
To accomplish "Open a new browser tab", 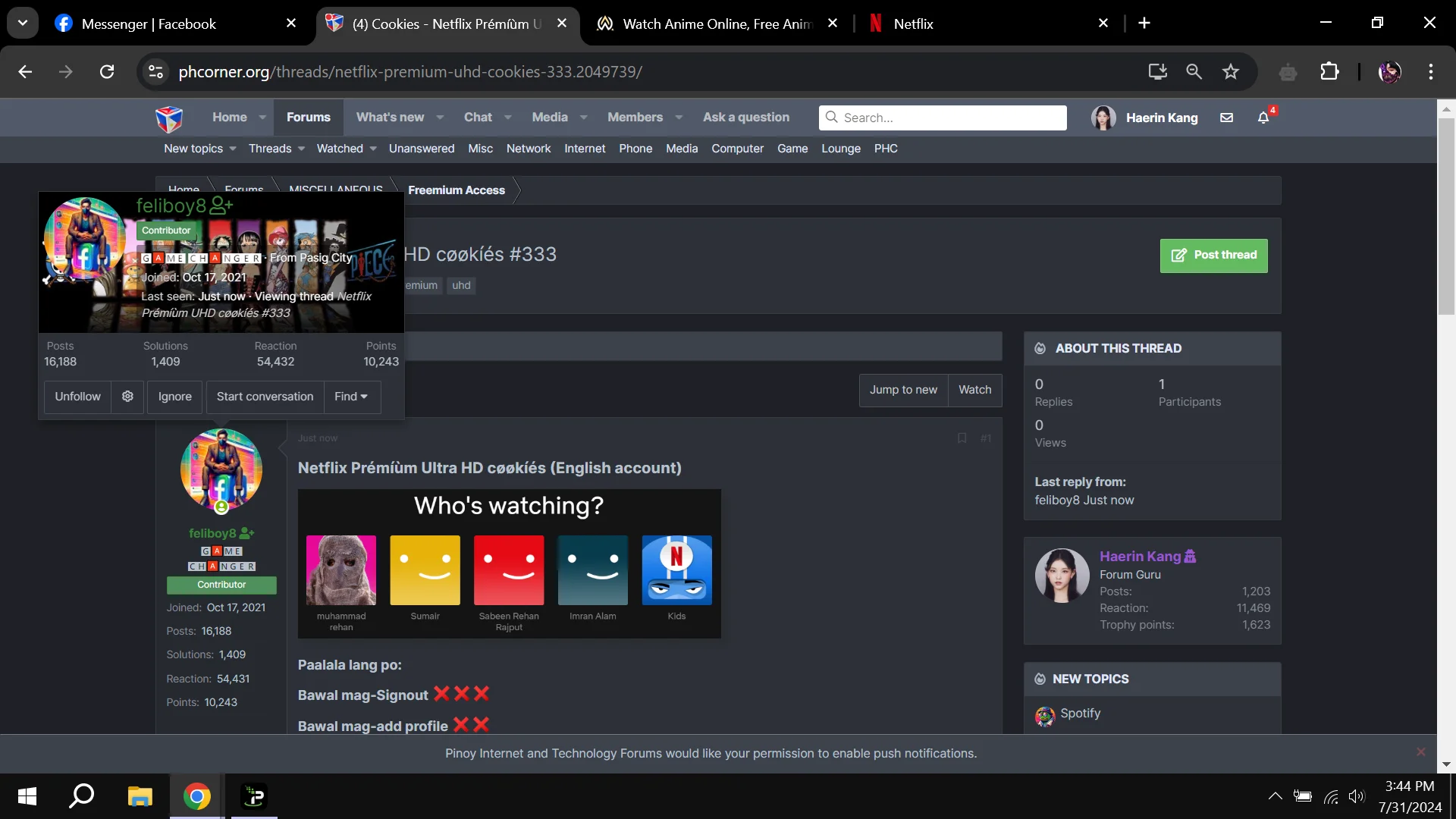I will click(1144, 24).
